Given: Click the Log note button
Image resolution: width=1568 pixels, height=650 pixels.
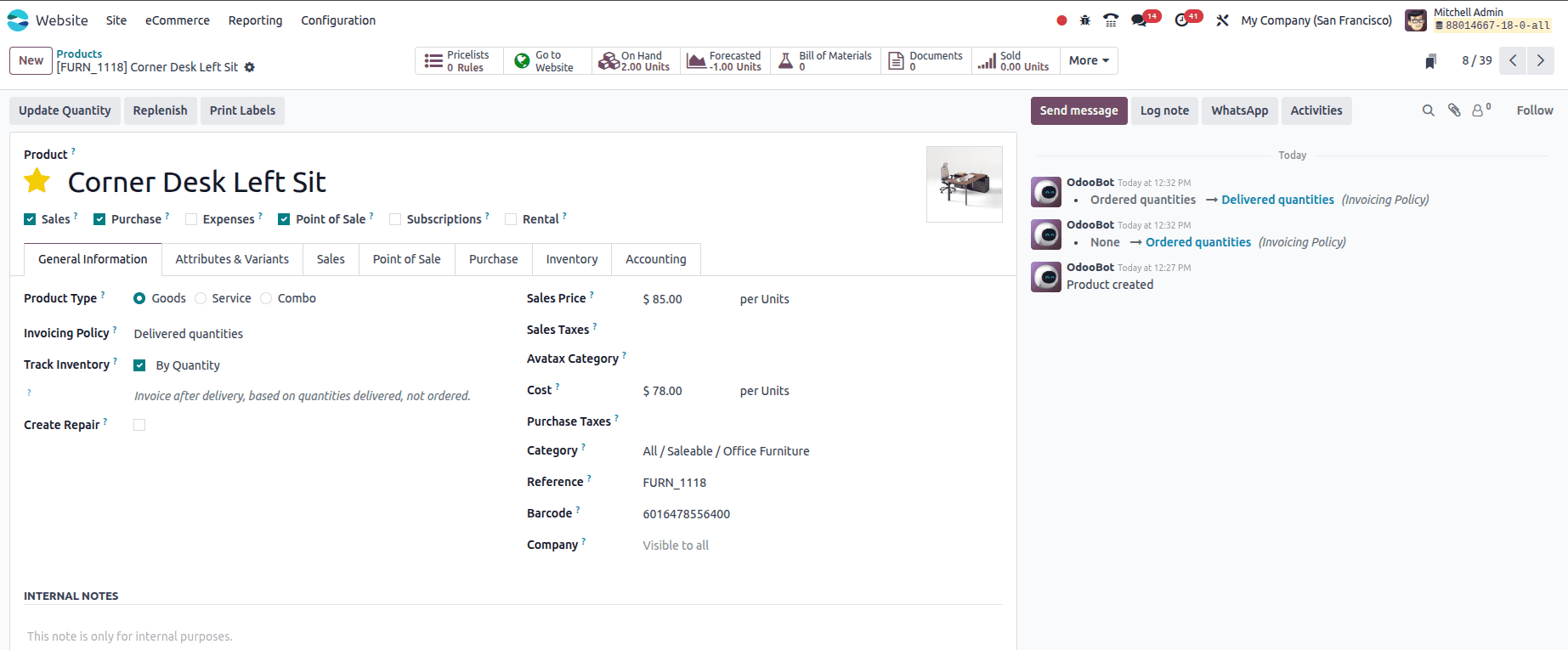Looking at the screenshot, I should pyautogui.click(x=1164, y=110).
